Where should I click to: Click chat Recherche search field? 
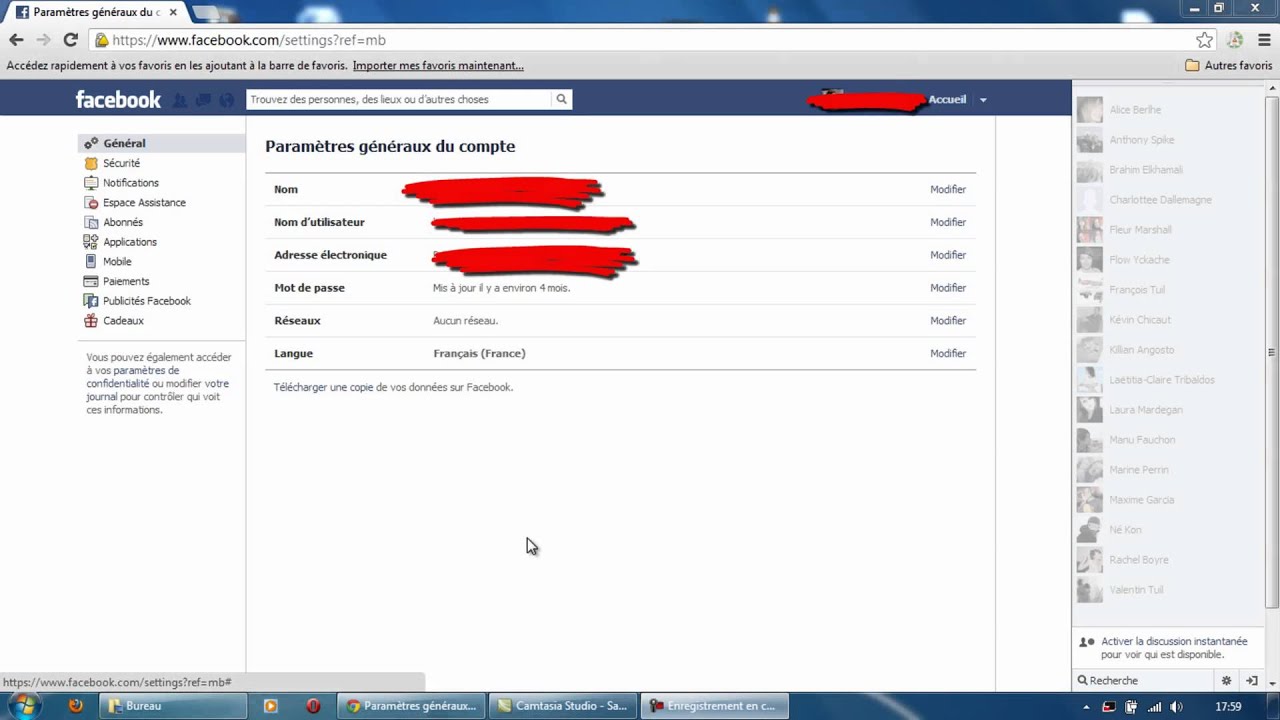1145,680
